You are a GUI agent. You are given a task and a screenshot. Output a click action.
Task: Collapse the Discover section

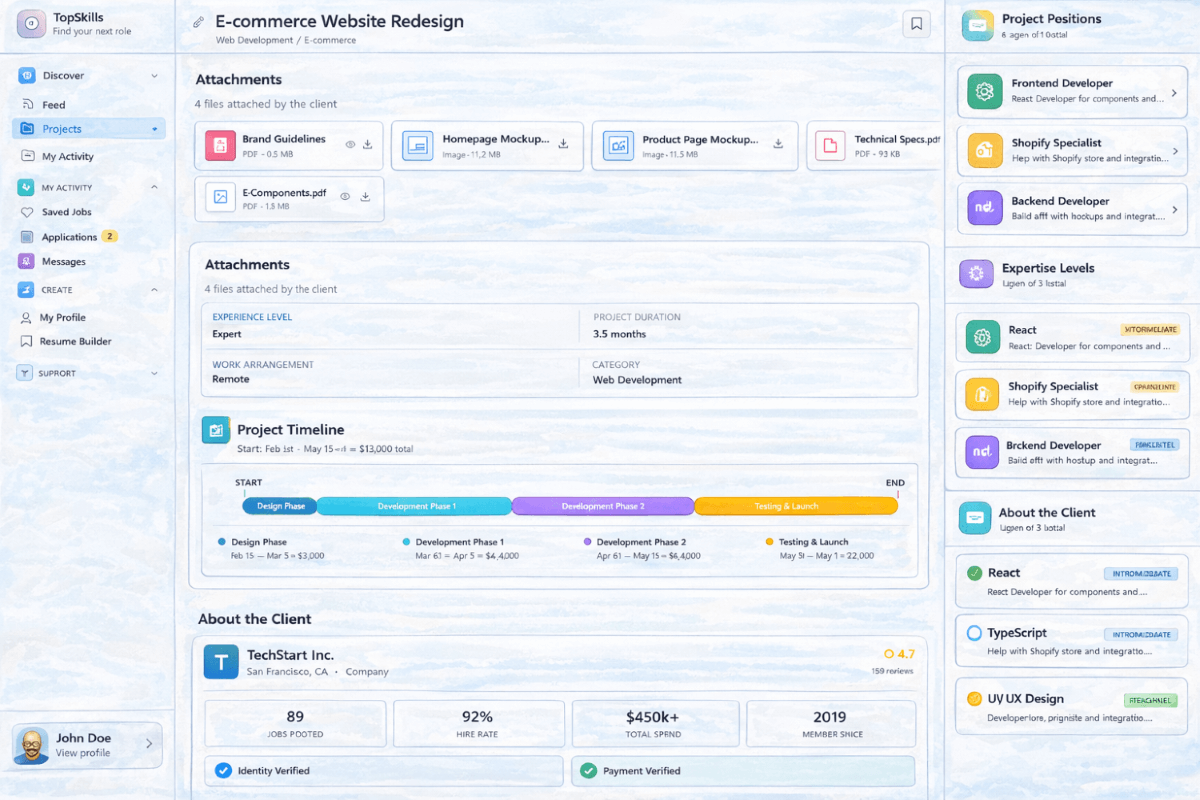coord(152,75)
